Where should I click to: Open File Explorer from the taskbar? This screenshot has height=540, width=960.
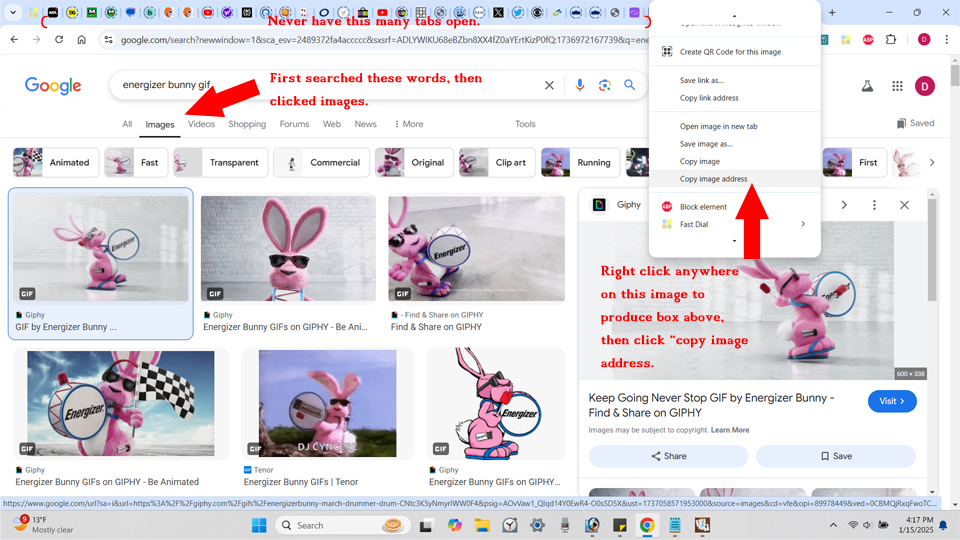point(482,525)
